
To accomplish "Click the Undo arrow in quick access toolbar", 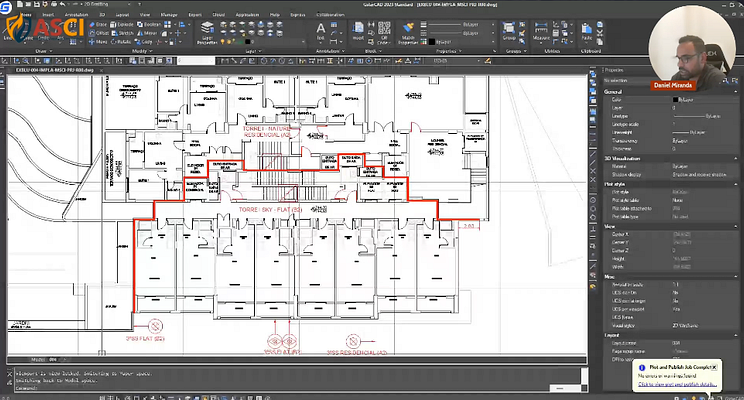I will [x=63, y=4].
